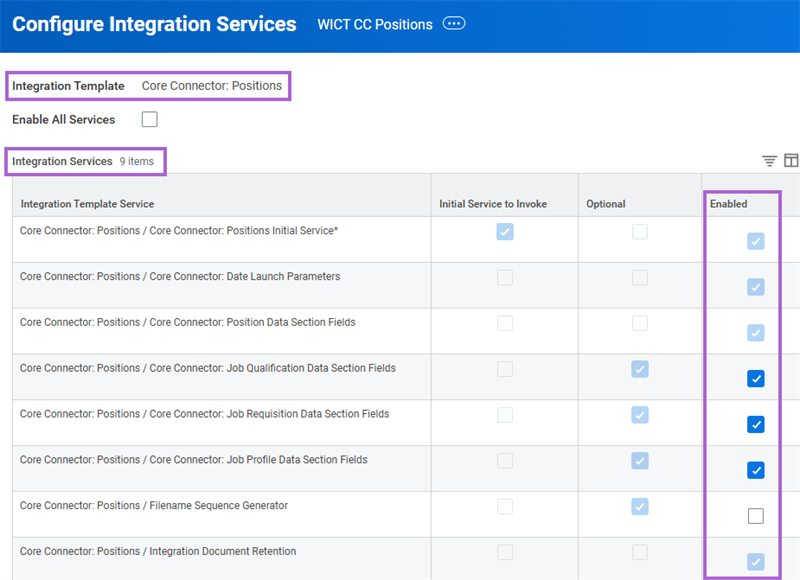The height and width of the screenshot is (580, 800).
Task: Click Optional checkbox for Job Qualification Data Section Fields
Action: [640, 369]
